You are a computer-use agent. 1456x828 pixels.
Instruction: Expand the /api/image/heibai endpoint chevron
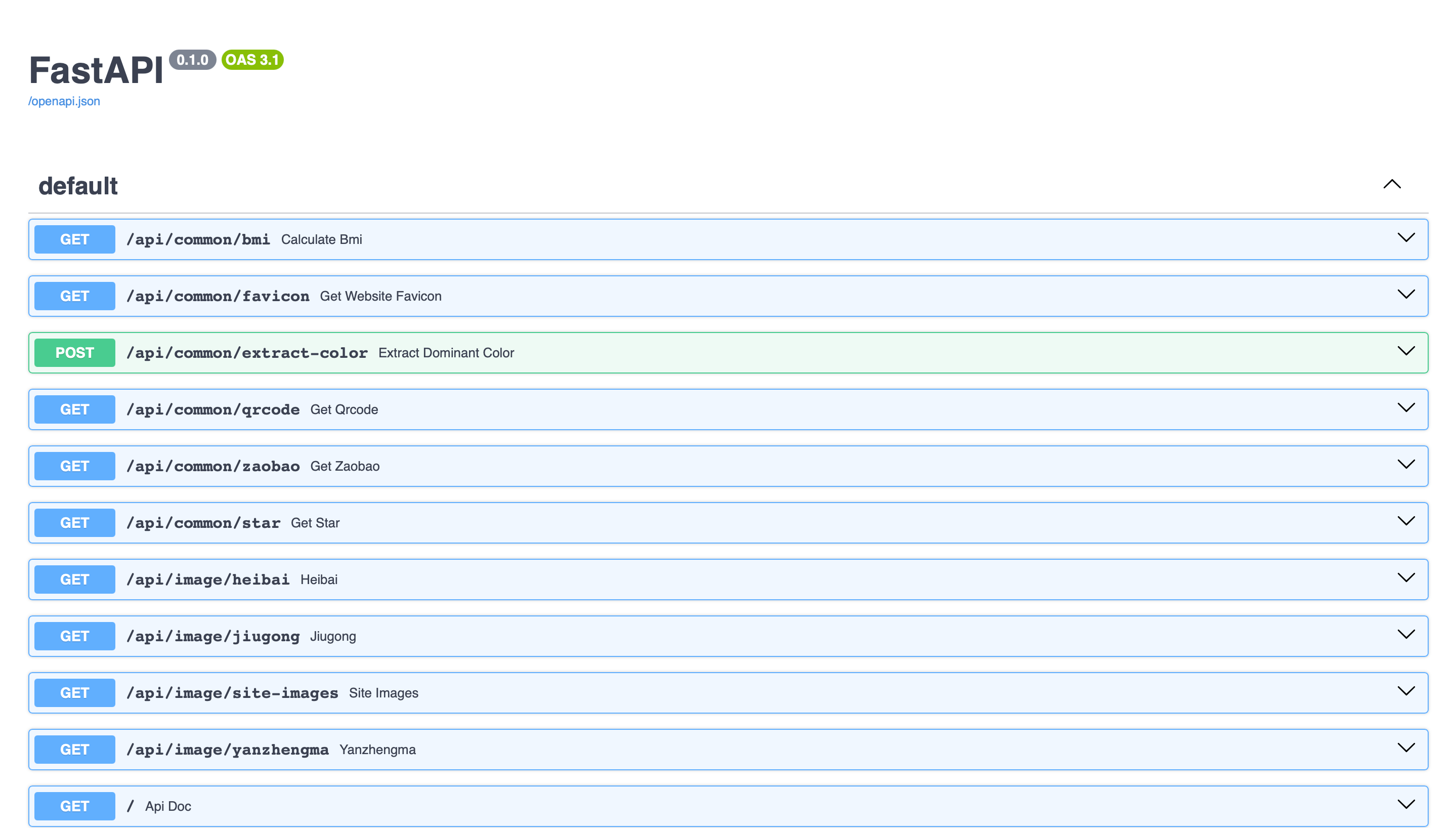pyautogui.click(x=1406, y=578)
